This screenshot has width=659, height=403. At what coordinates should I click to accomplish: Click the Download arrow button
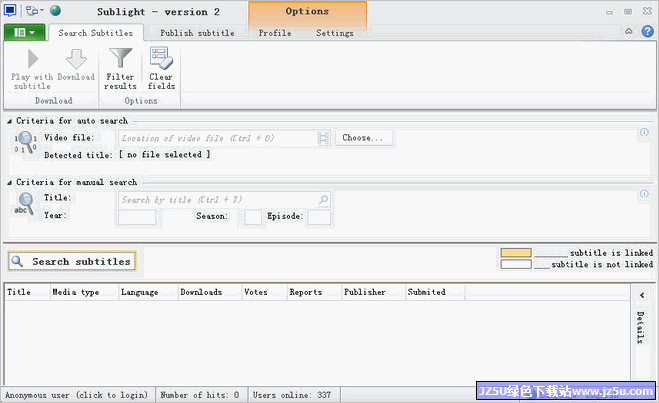click(76, 65)
